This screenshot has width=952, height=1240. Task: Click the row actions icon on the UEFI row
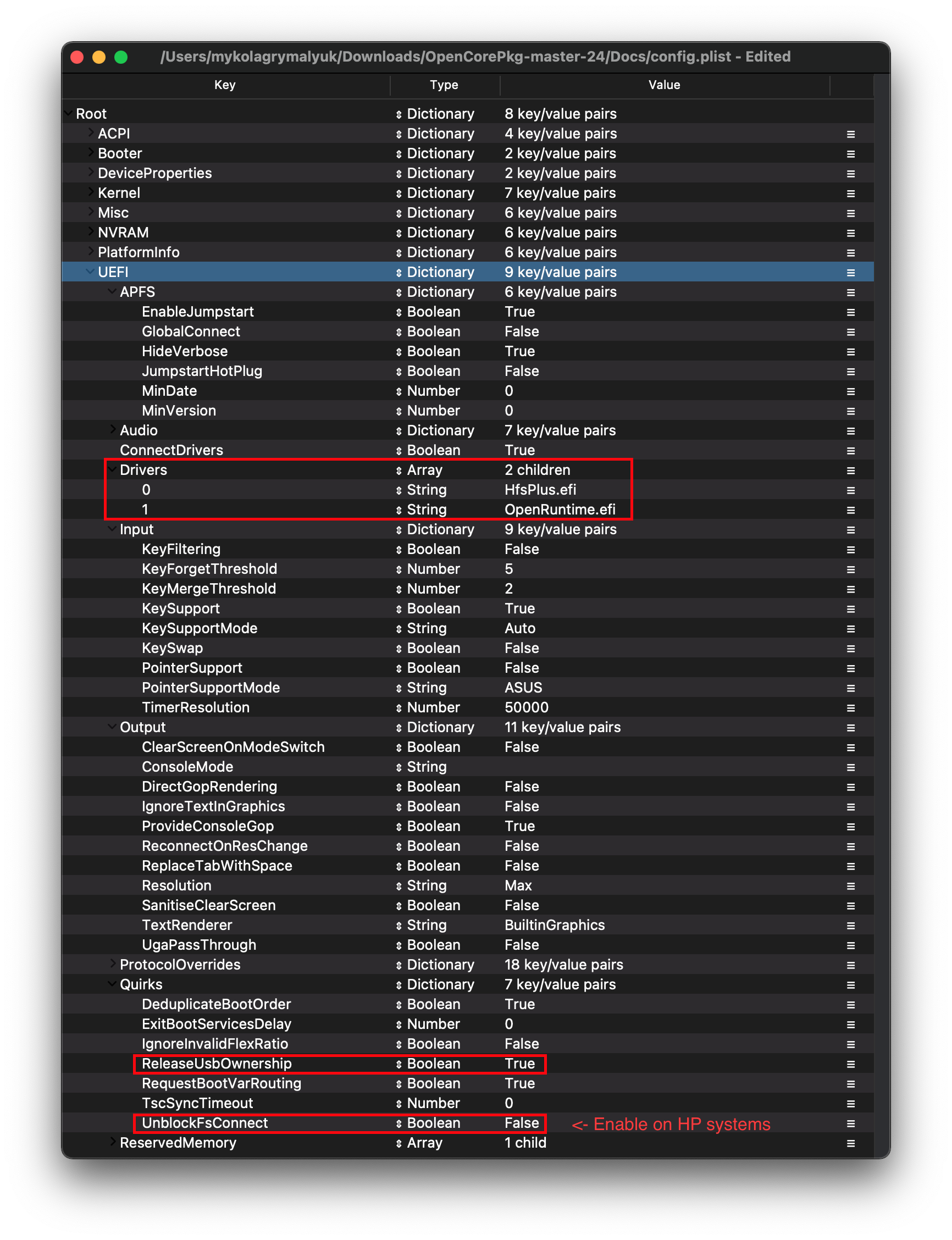tap(850, 272)
